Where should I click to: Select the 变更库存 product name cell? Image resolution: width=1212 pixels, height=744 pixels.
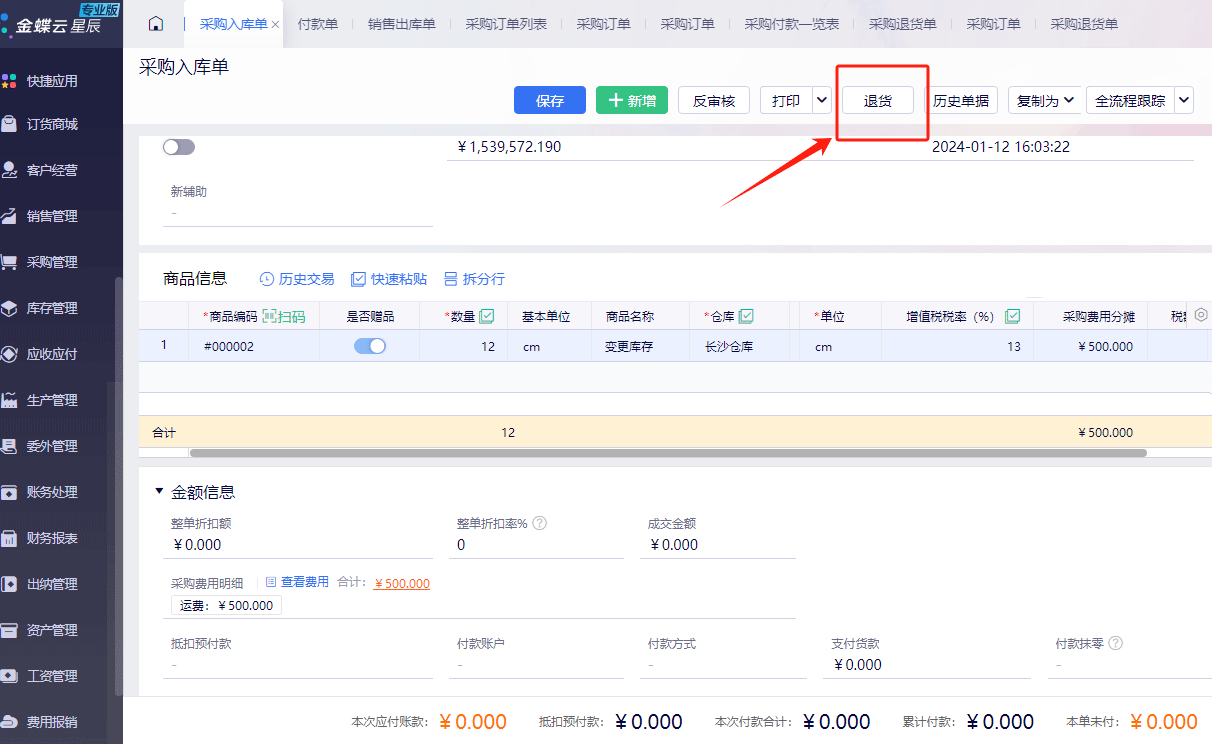(641, 346)
